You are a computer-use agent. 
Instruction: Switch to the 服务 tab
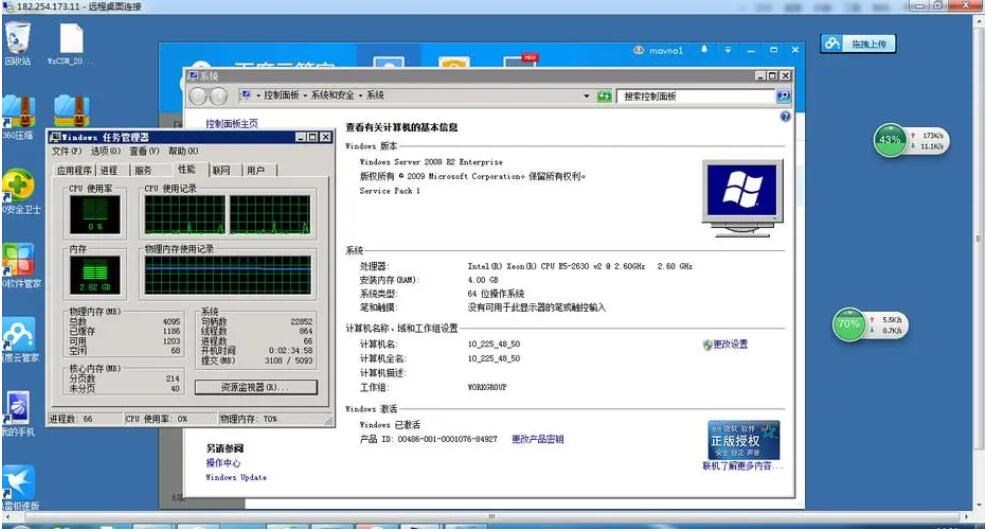click(x=143, y=171)
